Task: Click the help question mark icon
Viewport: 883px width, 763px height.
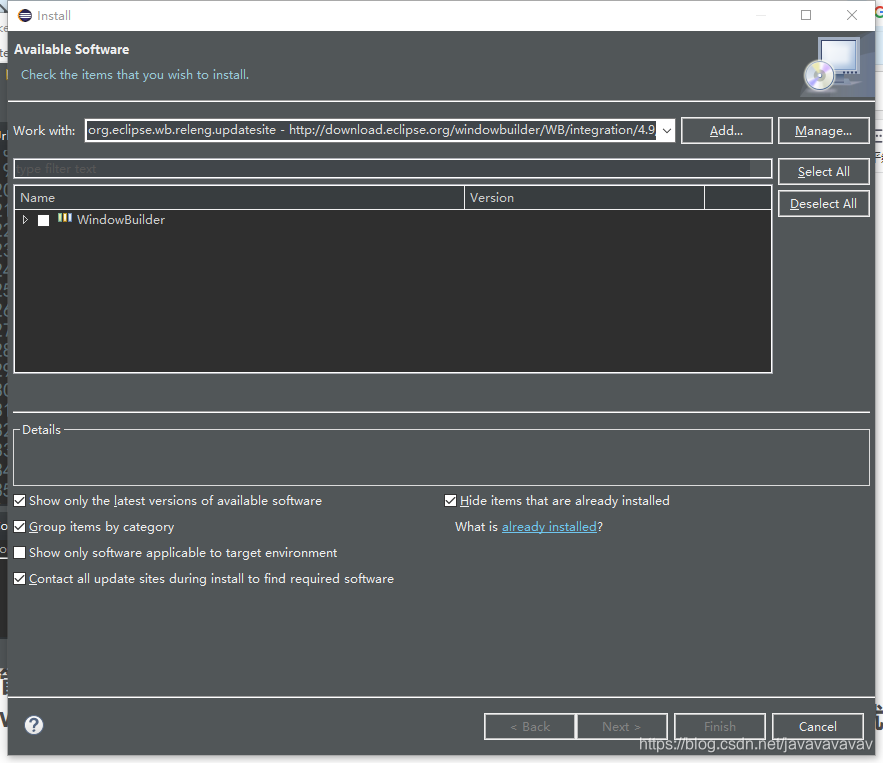Action: (34, 725)
